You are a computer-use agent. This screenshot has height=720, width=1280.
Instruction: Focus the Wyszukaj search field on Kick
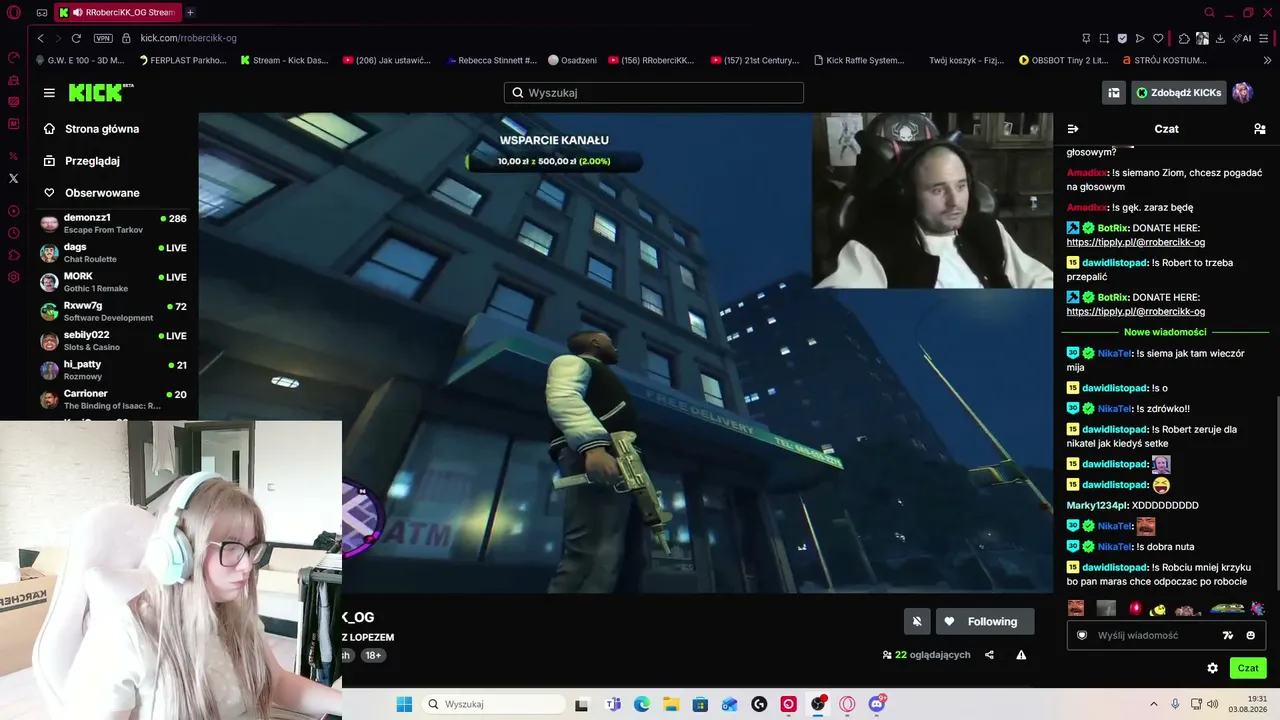654,93
